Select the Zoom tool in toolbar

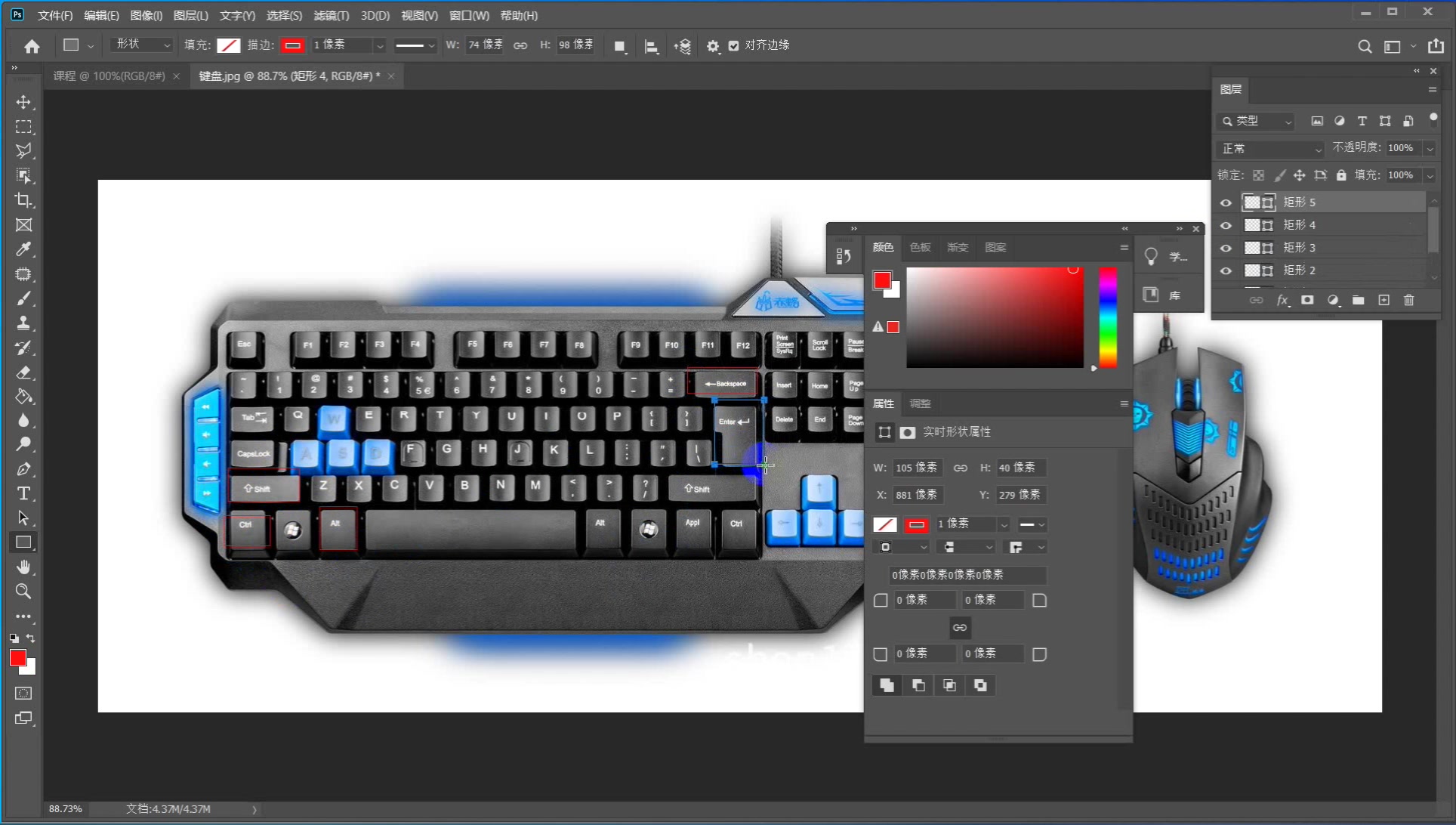pos(23,592)
